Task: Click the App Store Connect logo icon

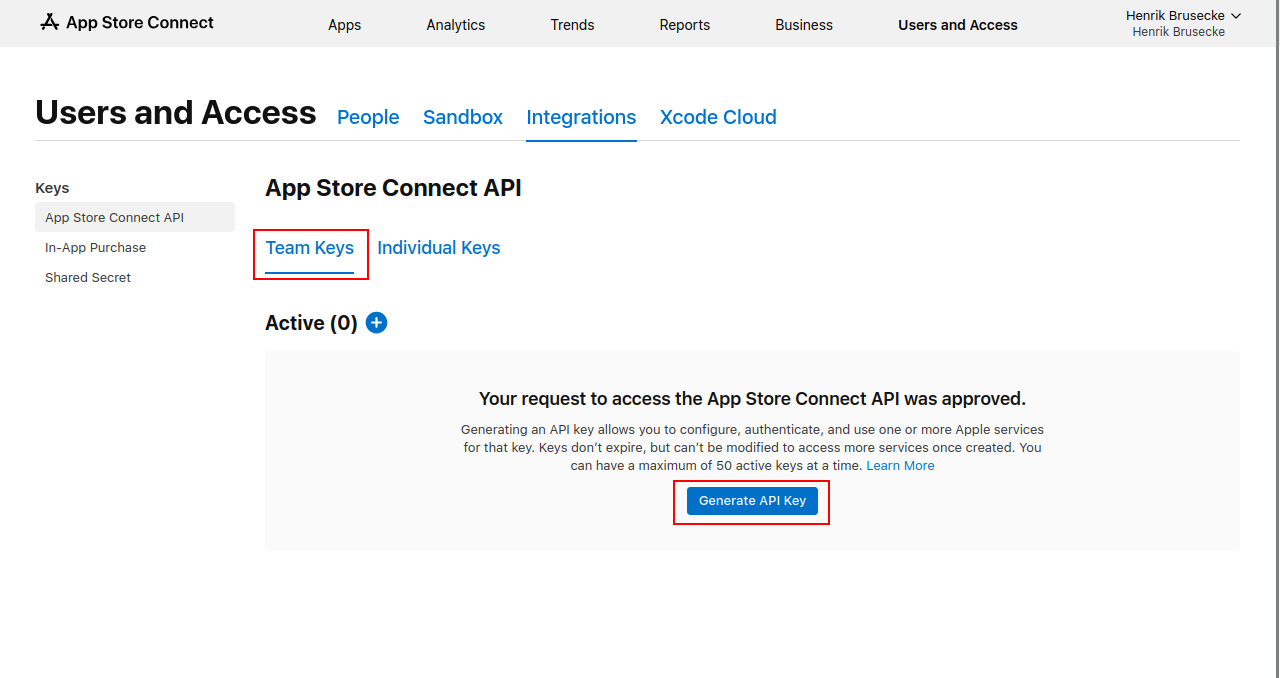Action: coord(50,22)
